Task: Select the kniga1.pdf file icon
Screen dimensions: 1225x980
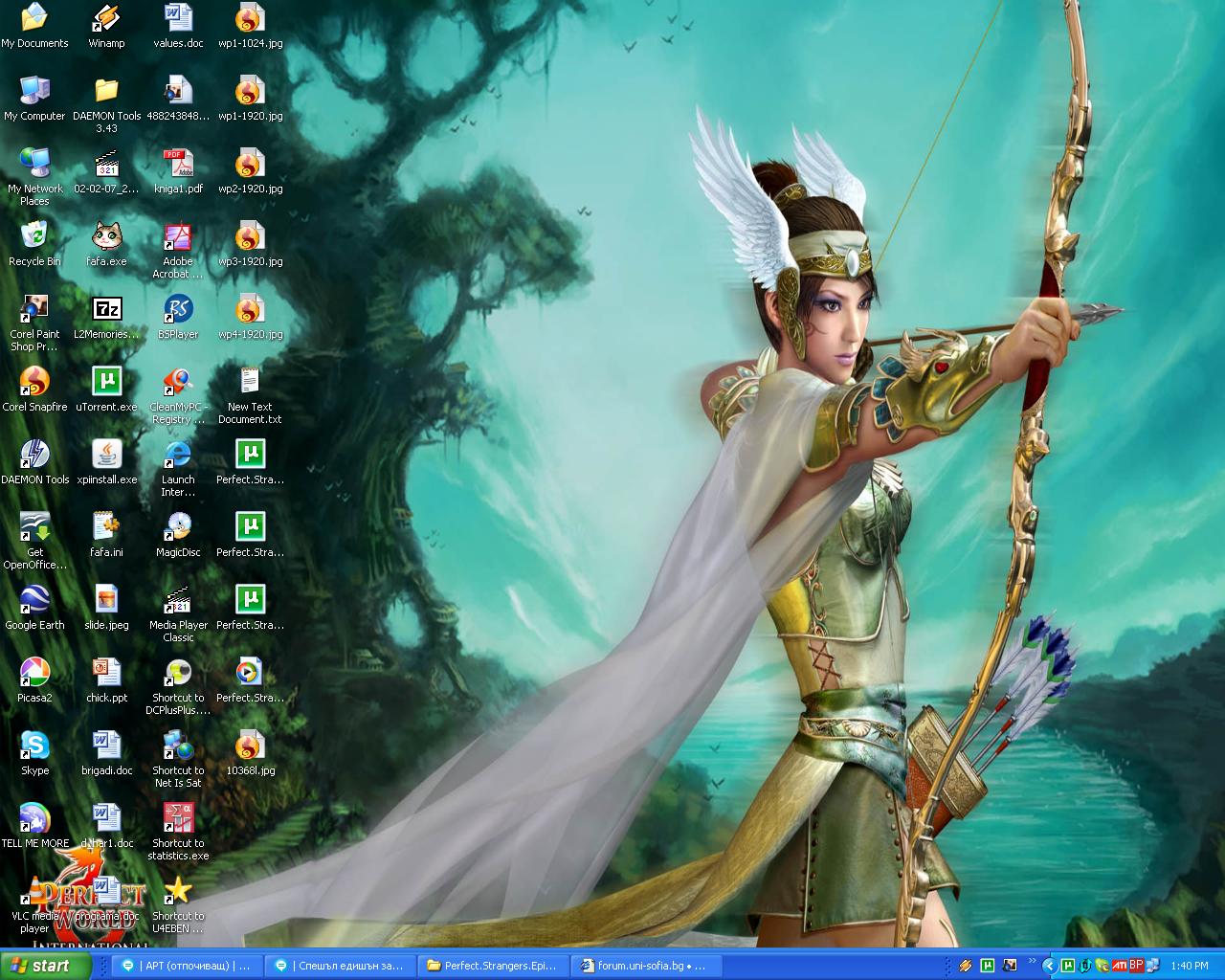Action: click(x=178, y=165)
